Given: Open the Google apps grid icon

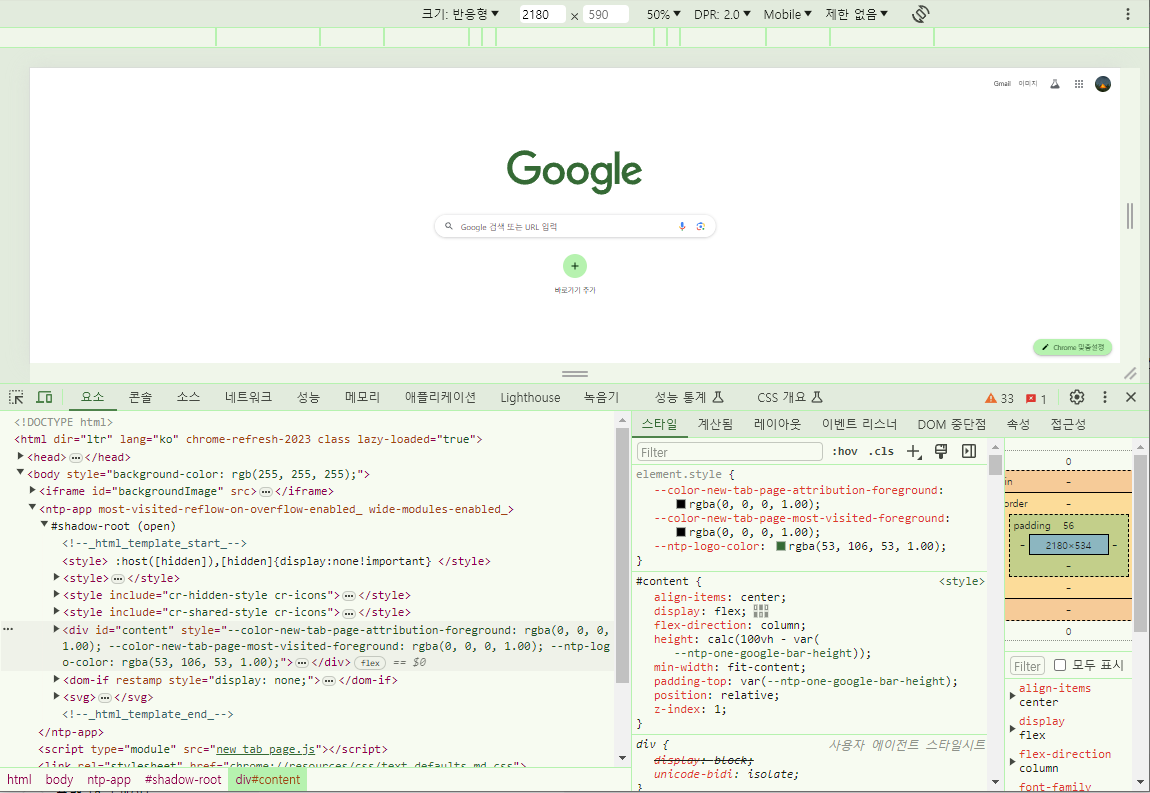Looking at the screenshot, I should (1079, 84).
